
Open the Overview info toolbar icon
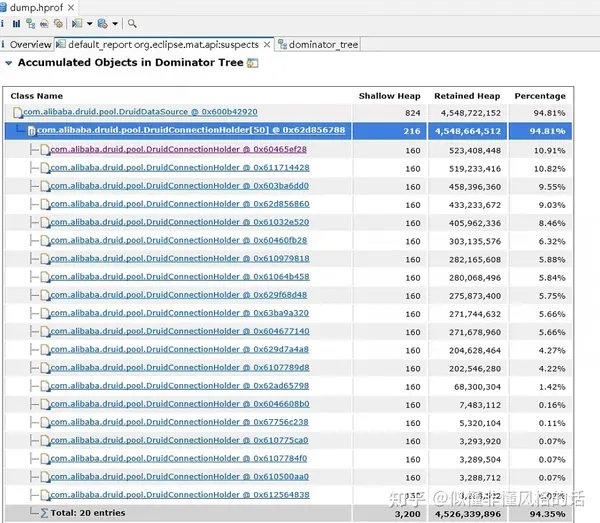(2, 24)
